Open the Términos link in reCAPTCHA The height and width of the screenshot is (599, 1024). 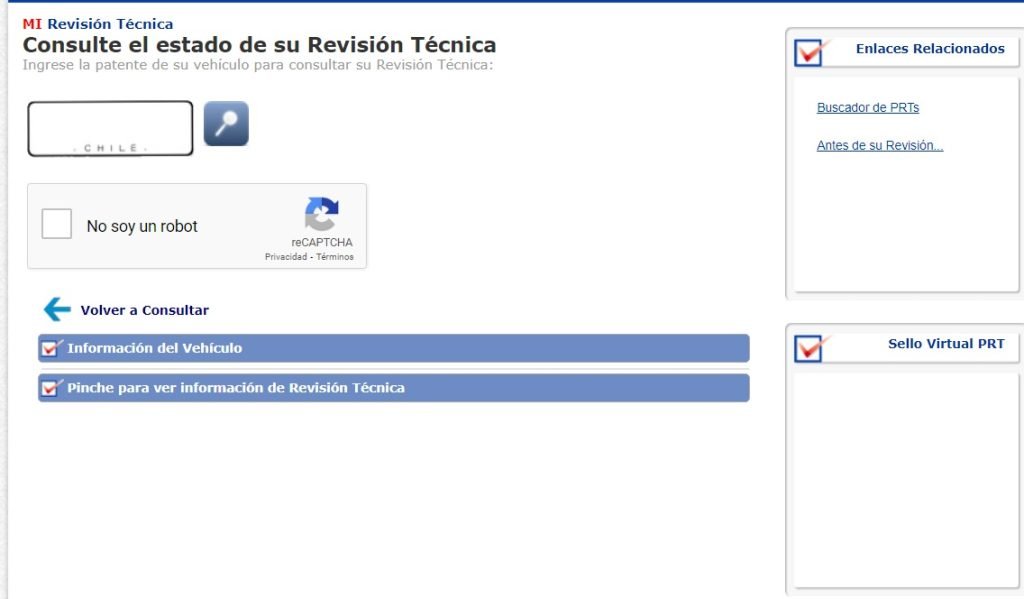click(x=335, y=257)
